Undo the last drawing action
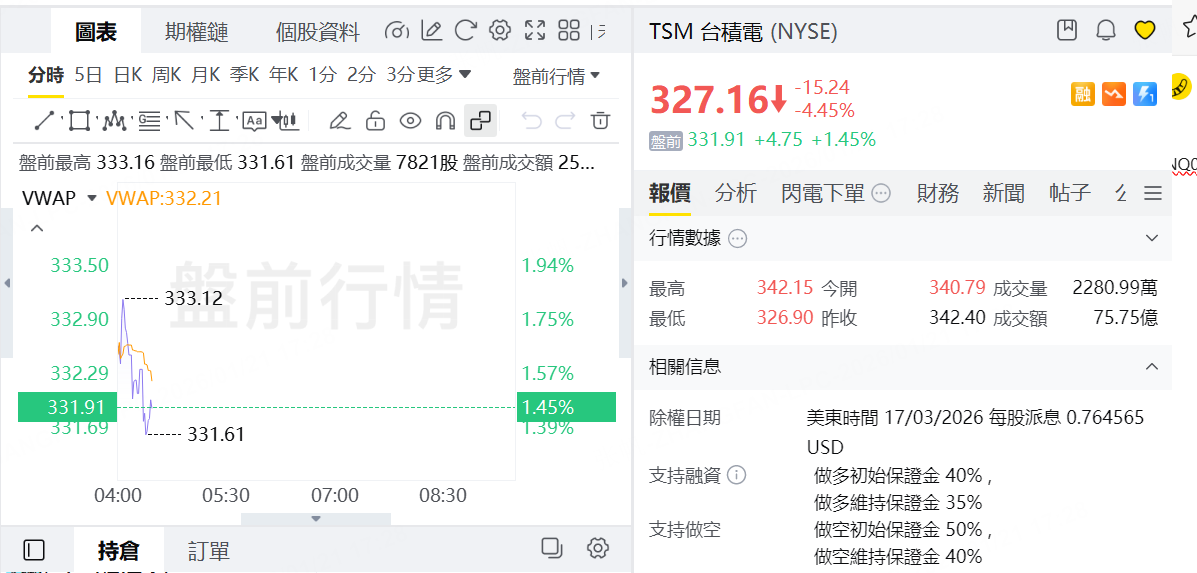This screenshot has width=1197, height=573. click(531, 121)
